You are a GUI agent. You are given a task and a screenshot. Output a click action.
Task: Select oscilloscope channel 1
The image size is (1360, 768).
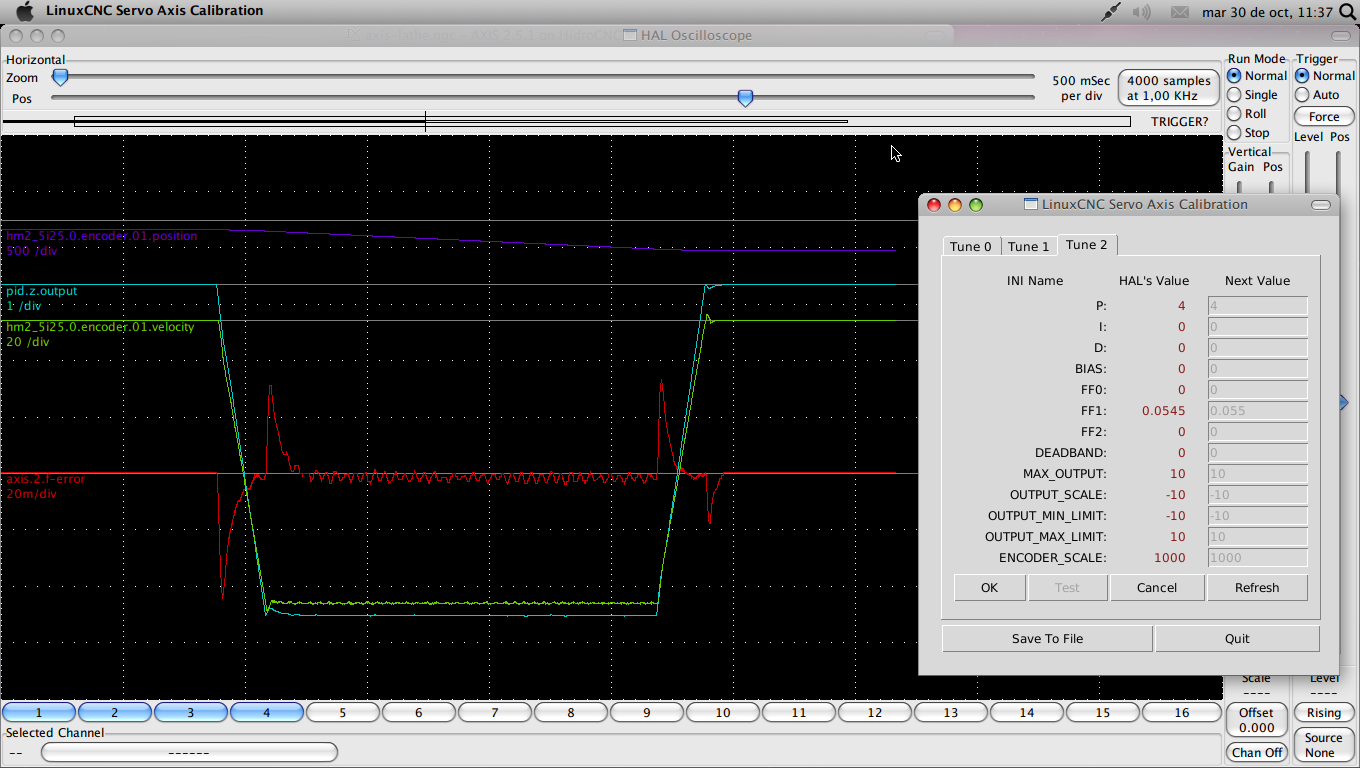coord(39,713)
